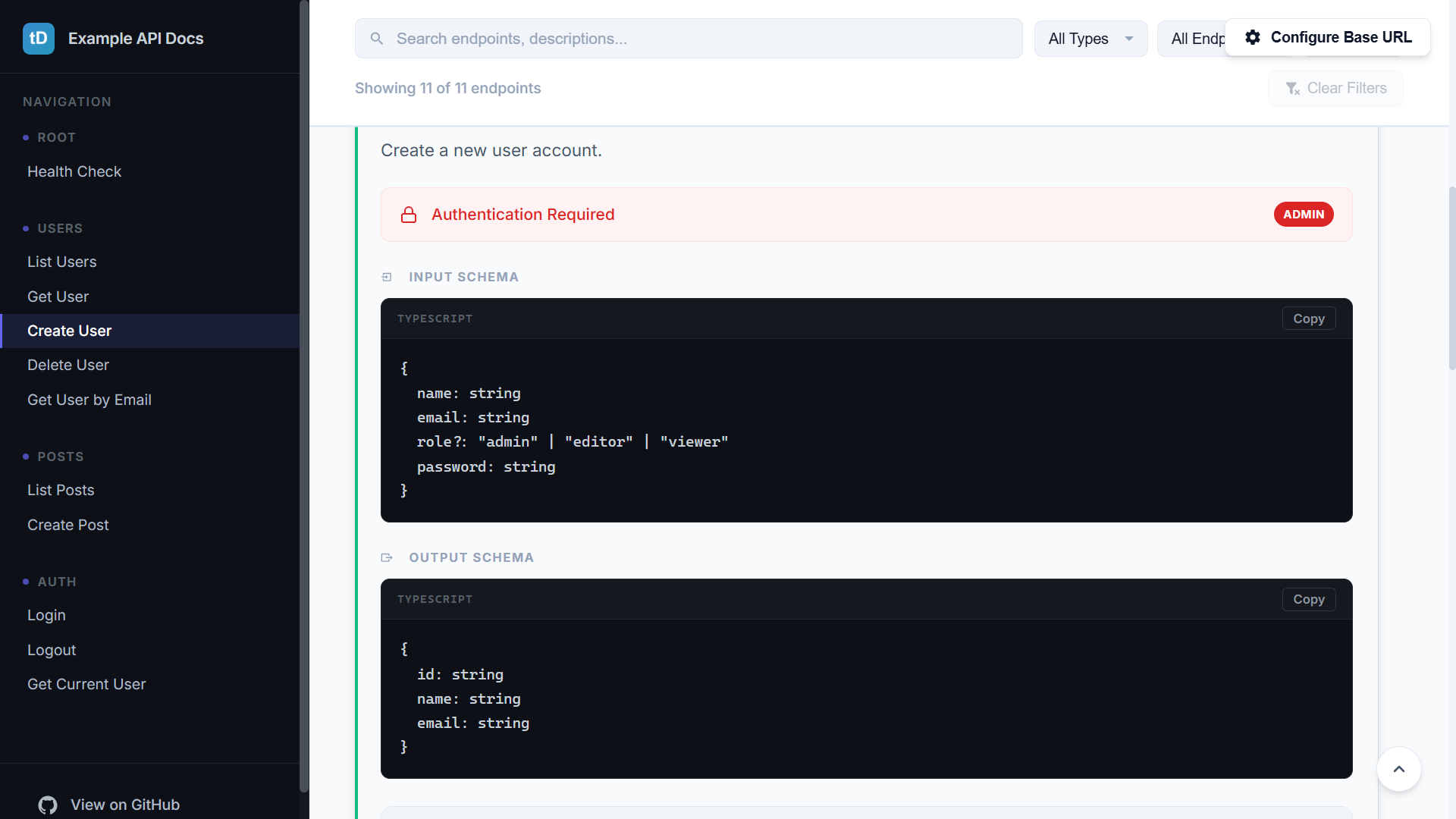Image resolution: width=1456 pixels, height=819 pixels.
Task: Click the USERS section header
Action: point(60,229)
